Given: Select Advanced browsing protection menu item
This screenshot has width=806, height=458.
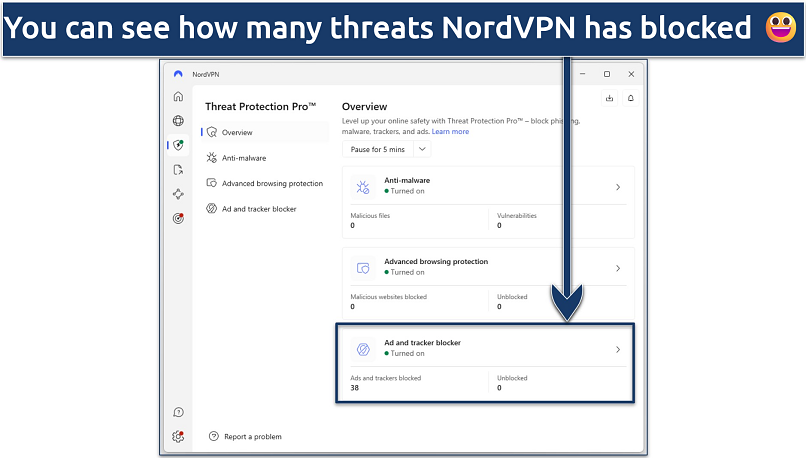Looking at the screenshot, I should point(265,183).
